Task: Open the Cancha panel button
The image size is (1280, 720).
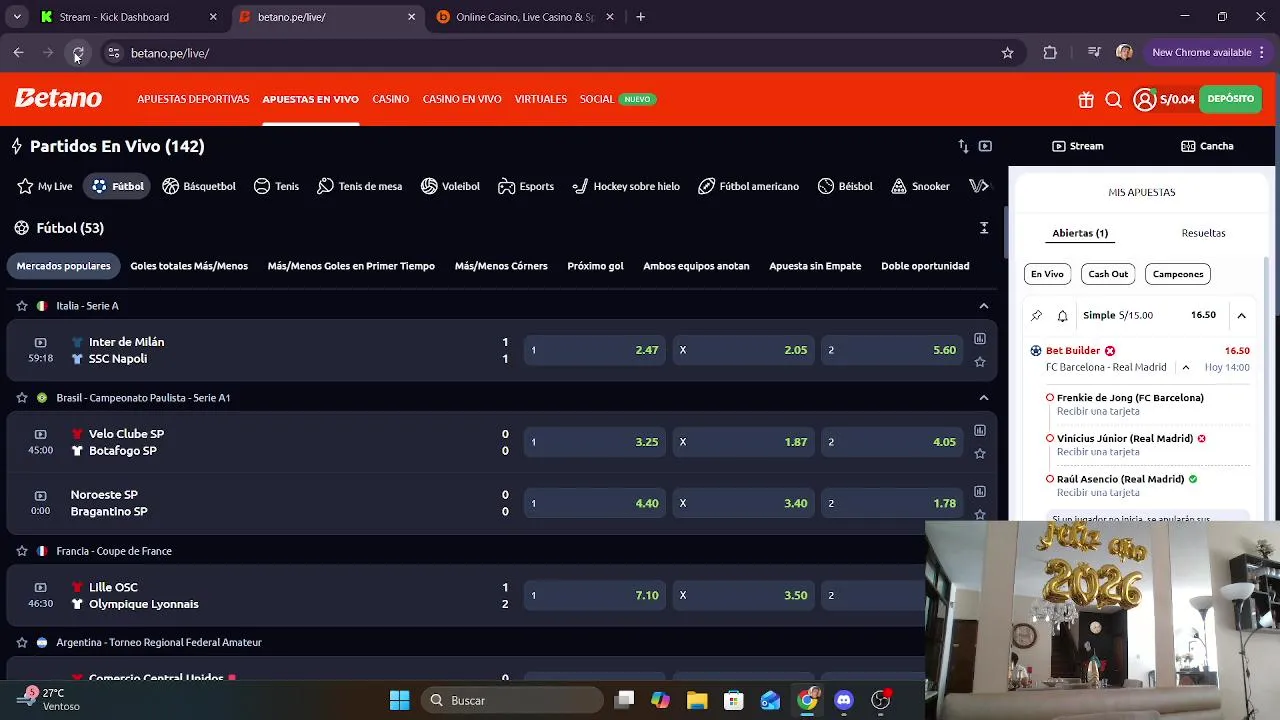Action: click(x=1207, y=146)
